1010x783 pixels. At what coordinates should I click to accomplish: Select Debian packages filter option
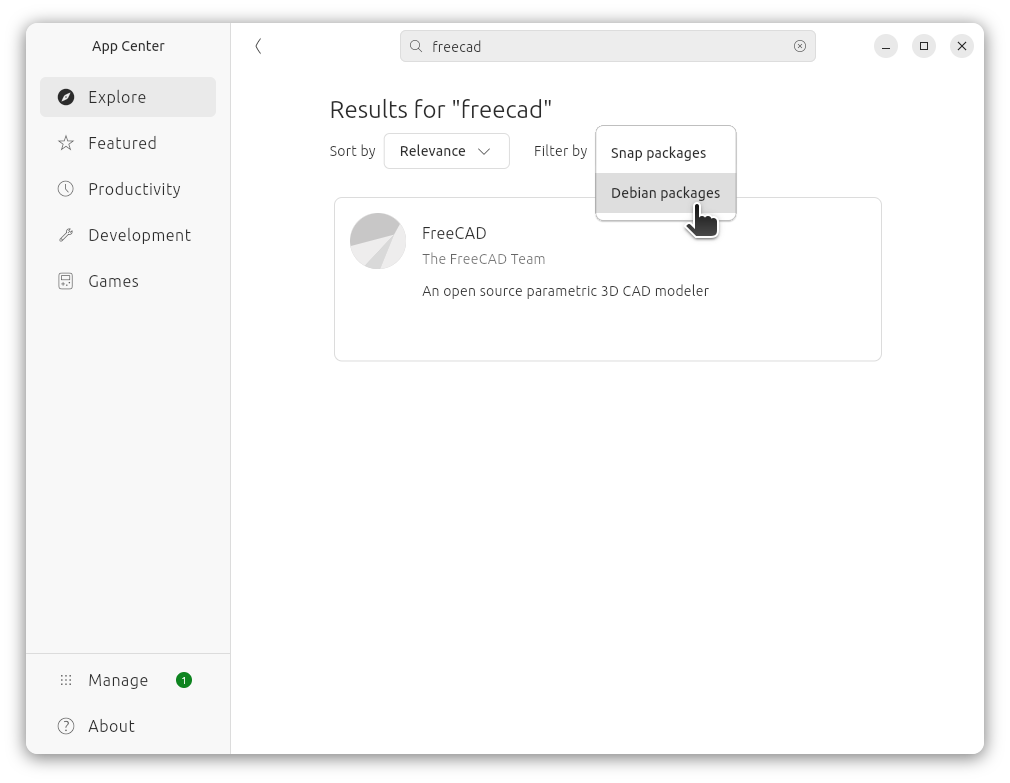pos(665,193)
